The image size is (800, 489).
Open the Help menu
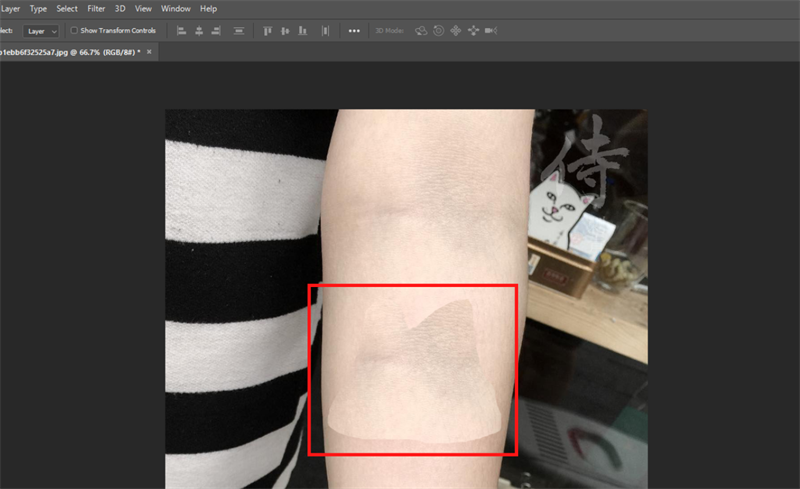(x=208, y=8)
